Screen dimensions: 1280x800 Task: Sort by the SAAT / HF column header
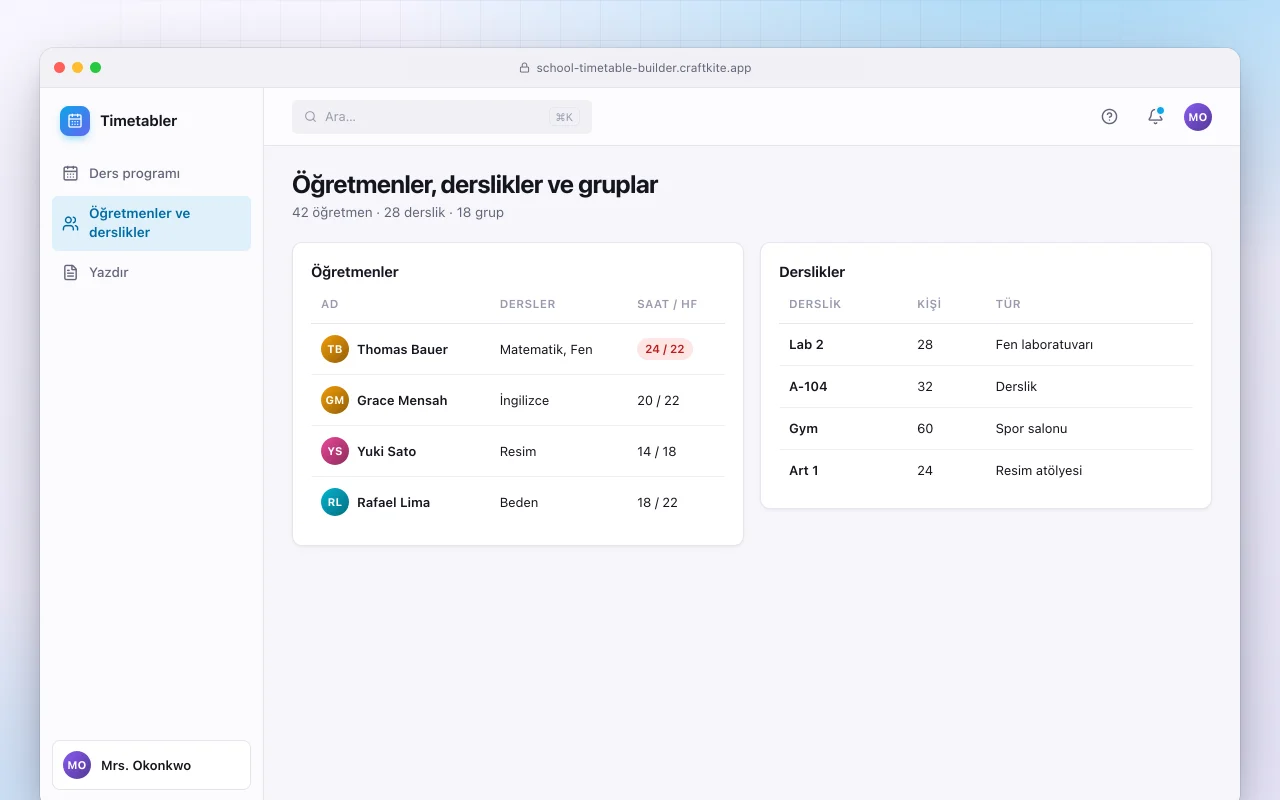[667, 304]
